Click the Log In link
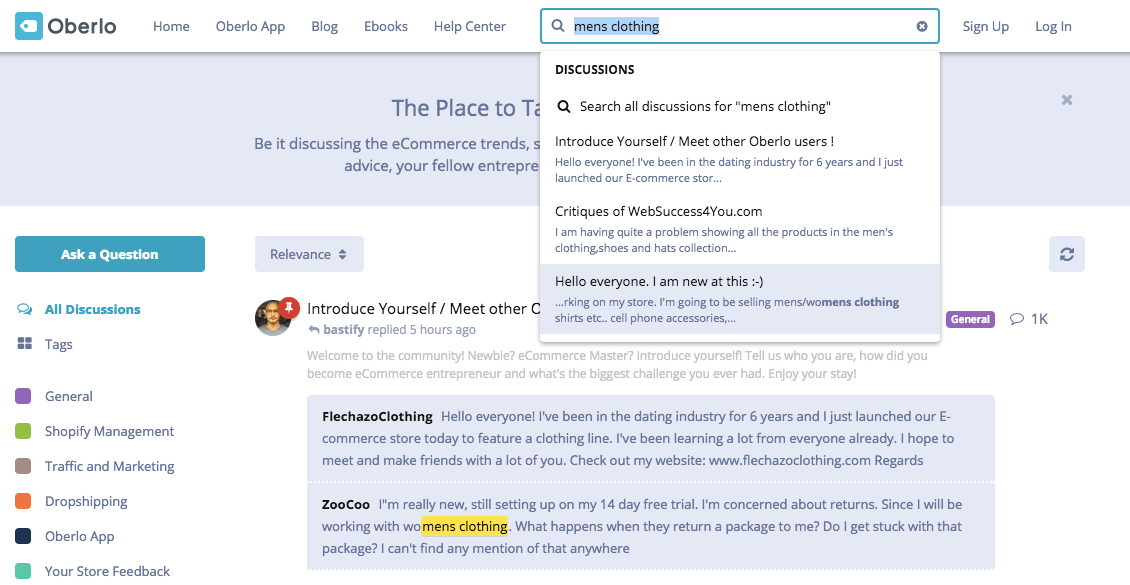This screenshot has width=1130, height=585. pyautogui.click(x=1053, y=27)
